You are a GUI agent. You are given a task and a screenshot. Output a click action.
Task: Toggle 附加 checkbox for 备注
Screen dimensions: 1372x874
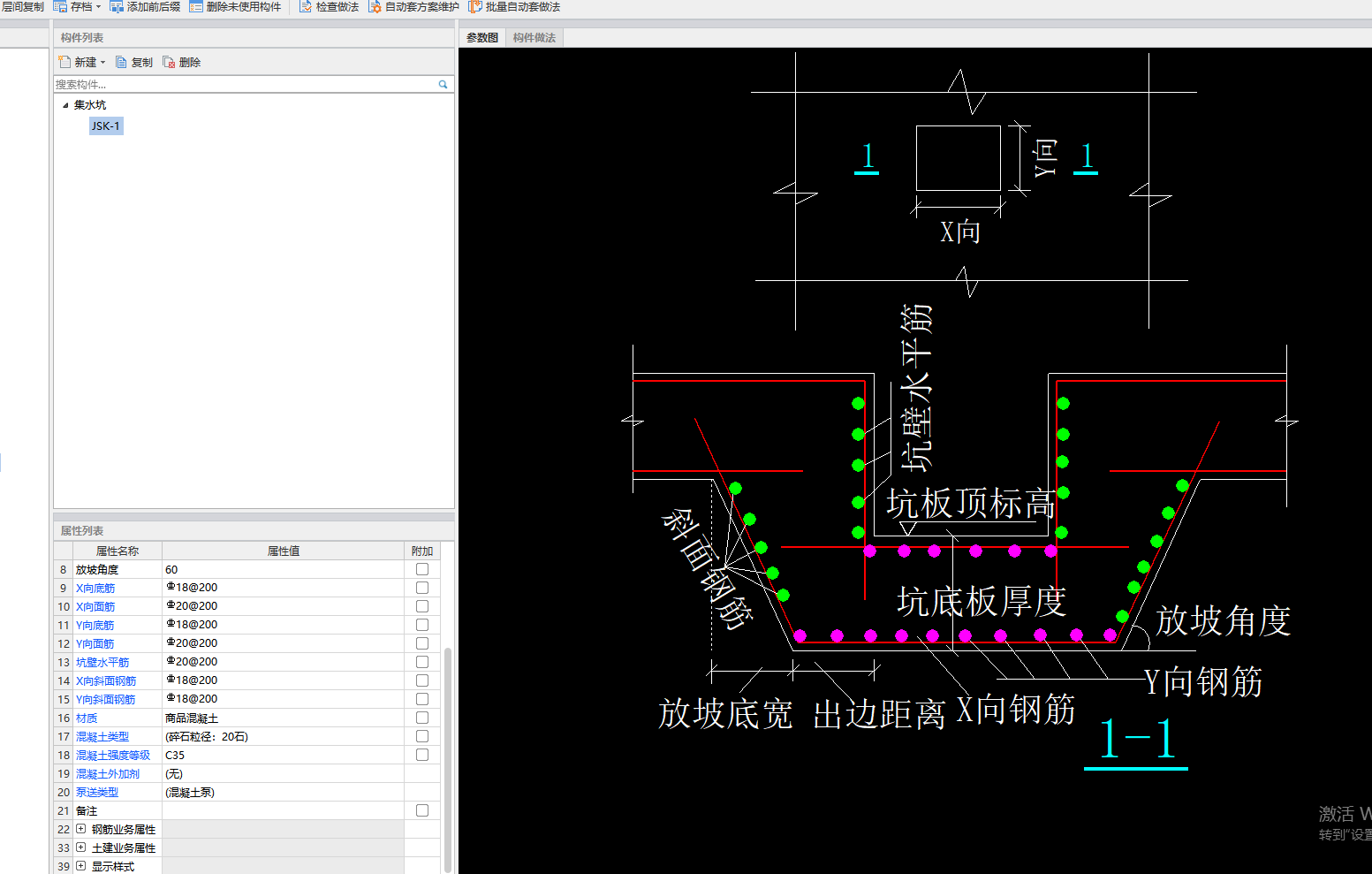coord(422,811)
